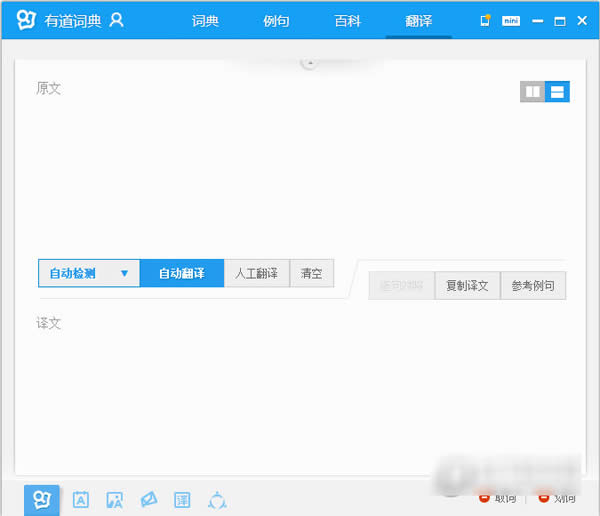Screen dimensions: 600x516
Task: Toggle 划词 selection translate option
Action: [x=557, y=498]
